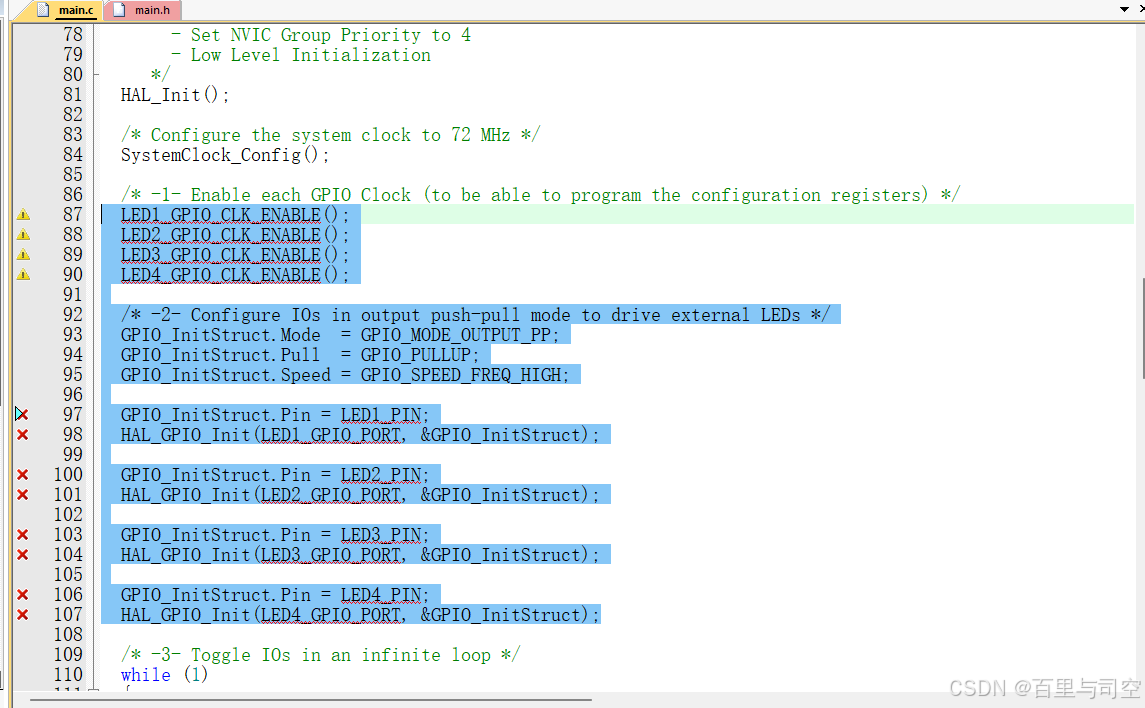Click the 'Low Level Initialization' comment line

pos(300,55)
